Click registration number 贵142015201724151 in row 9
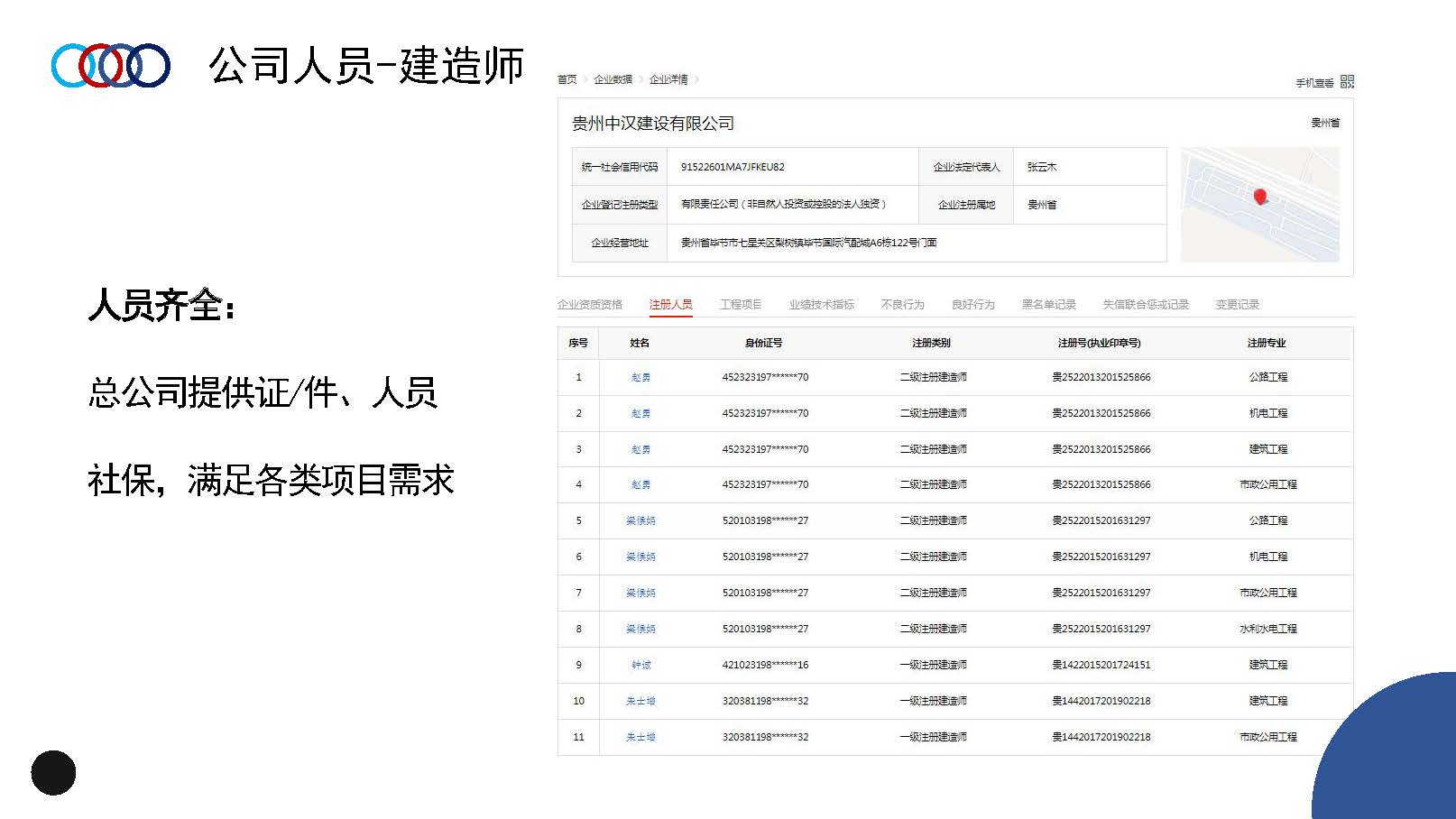This screenshot has width=1456, height=819. [x=1101, y=666]
